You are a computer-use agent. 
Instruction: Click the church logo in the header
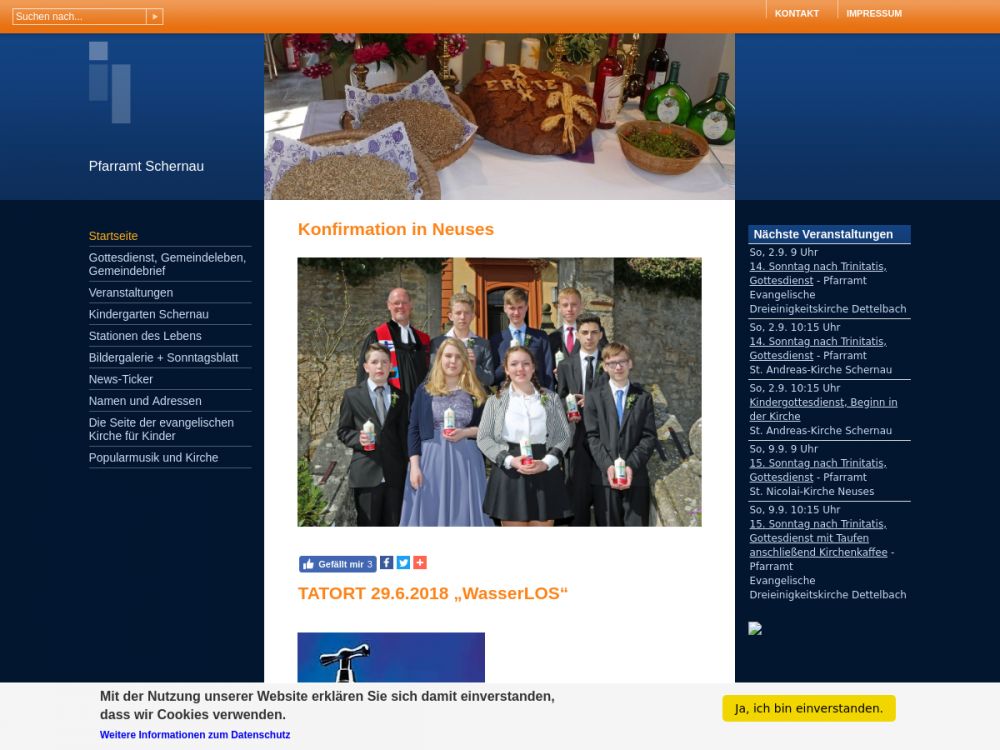click(x=110, y=82)
